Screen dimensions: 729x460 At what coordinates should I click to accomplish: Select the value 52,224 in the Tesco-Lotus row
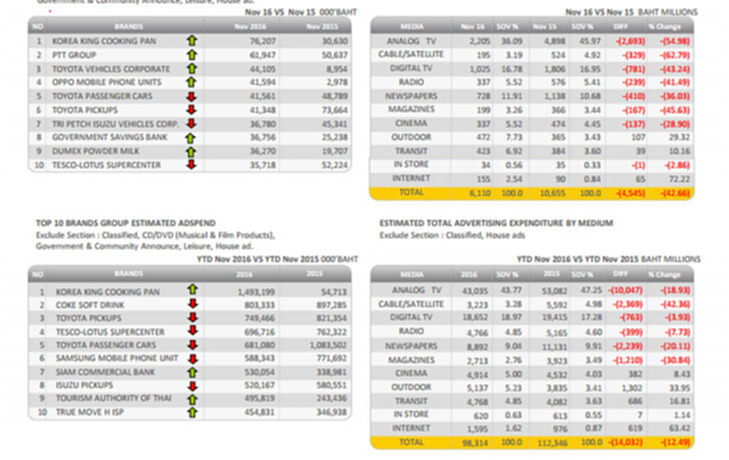335,165
